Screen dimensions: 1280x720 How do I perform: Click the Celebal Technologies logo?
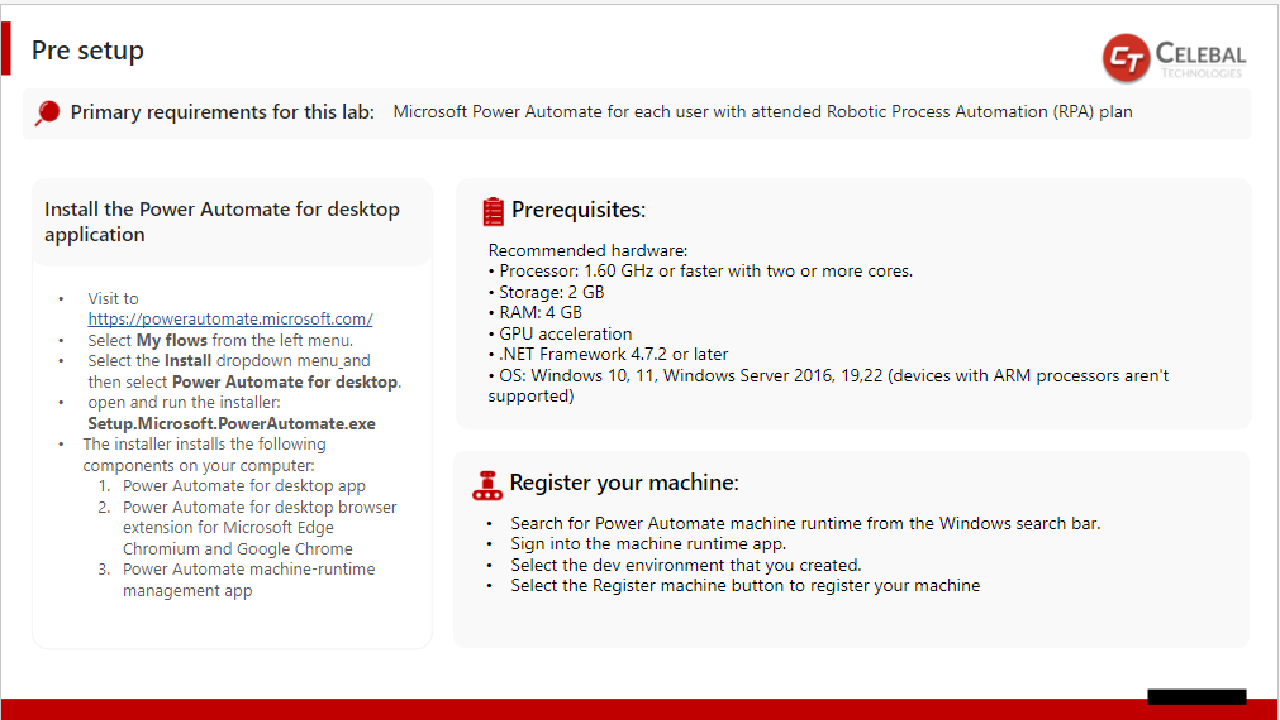coord(1175,58)
